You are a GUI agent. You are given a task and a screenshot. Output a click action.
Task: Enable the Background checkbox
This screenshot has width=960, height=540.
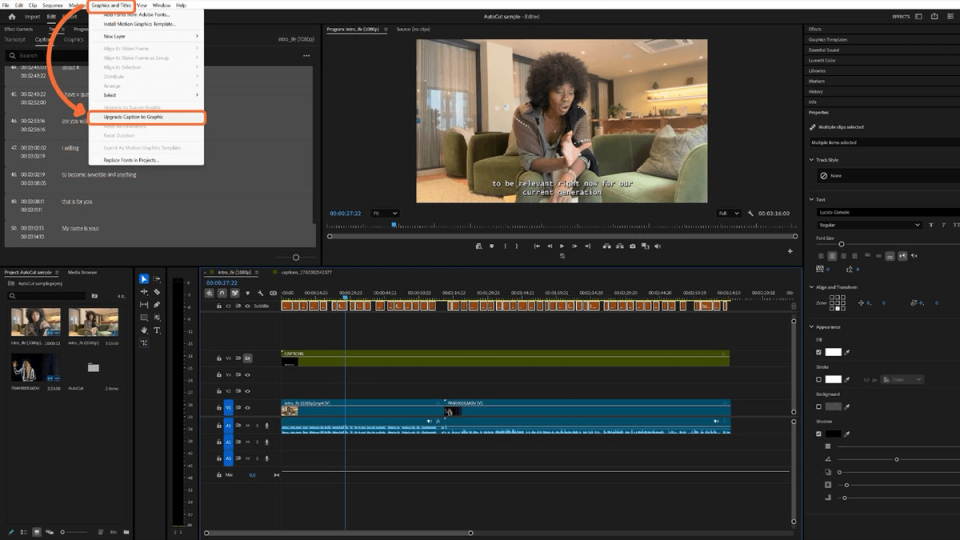coord(819,407)
